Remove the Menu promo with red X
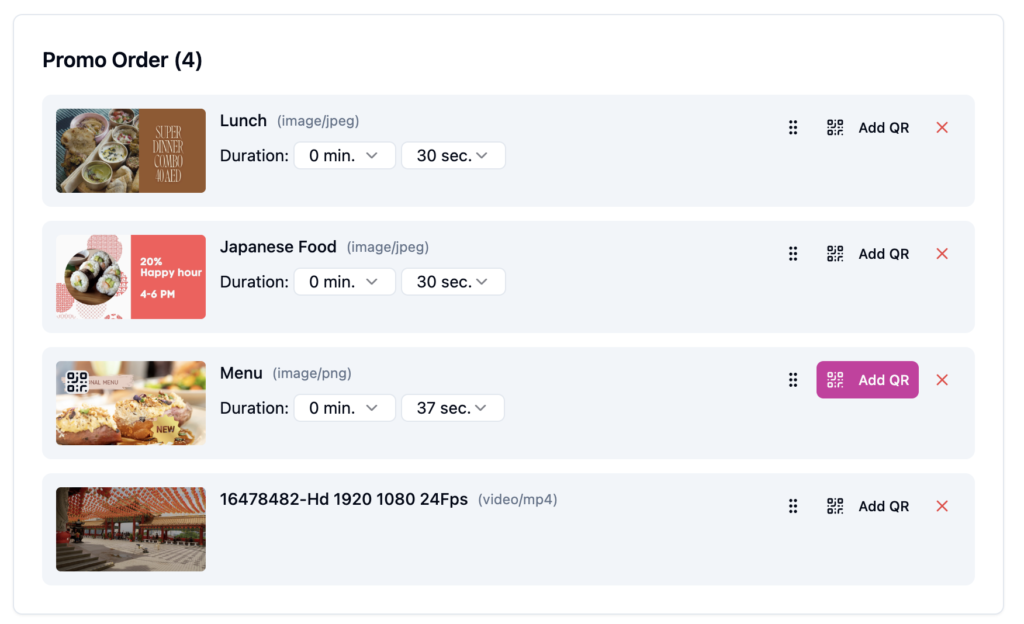The height and width of the screenshot is (624, 1024). (942, 380)
